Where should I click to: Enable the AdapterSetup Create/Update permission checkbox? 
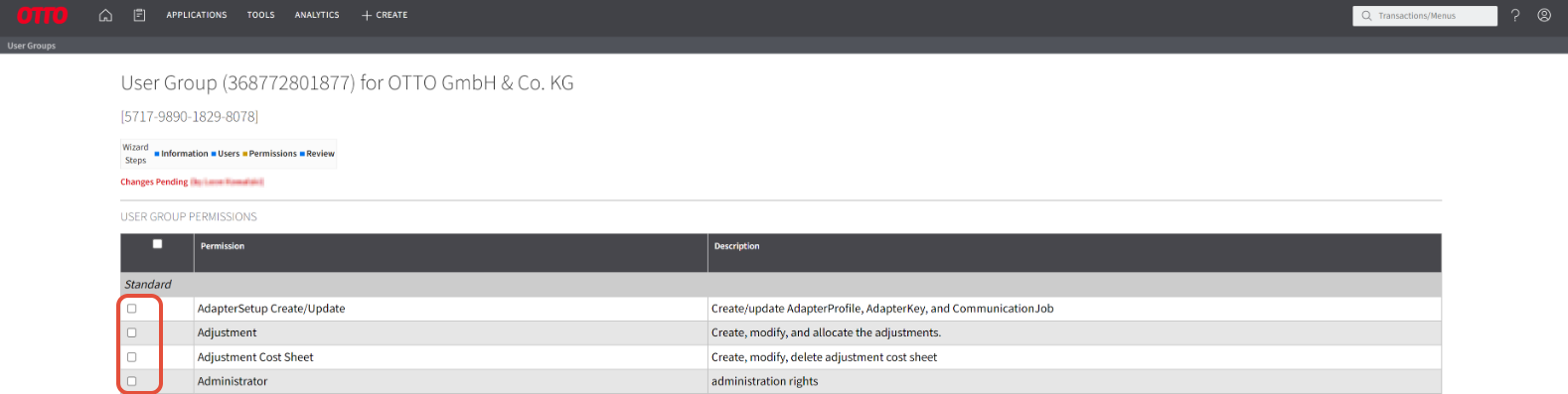click(131, 309)
